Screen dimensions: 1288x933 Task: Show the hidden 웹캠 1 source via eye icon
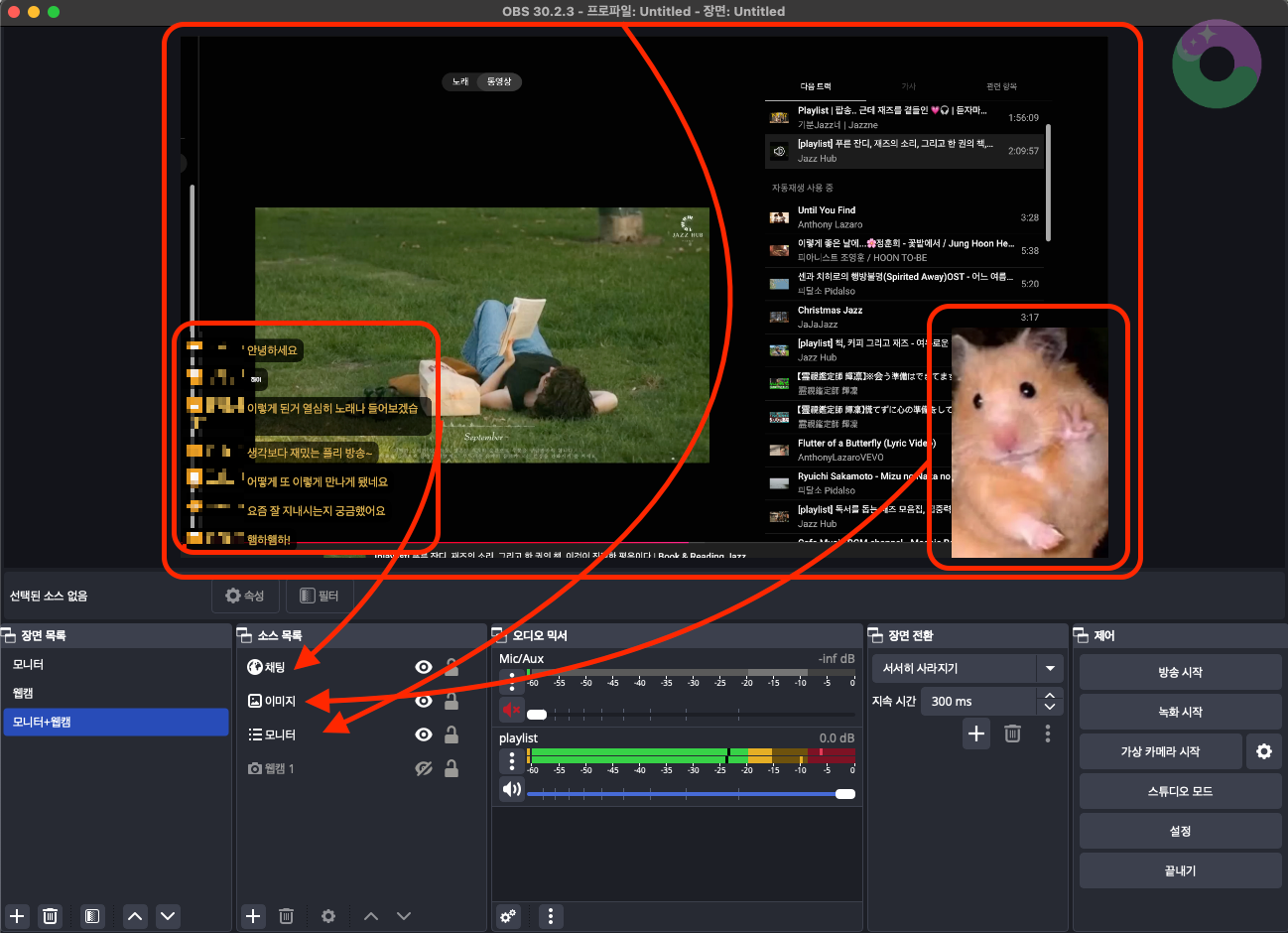pyautogui.click(x=424, y=768)
